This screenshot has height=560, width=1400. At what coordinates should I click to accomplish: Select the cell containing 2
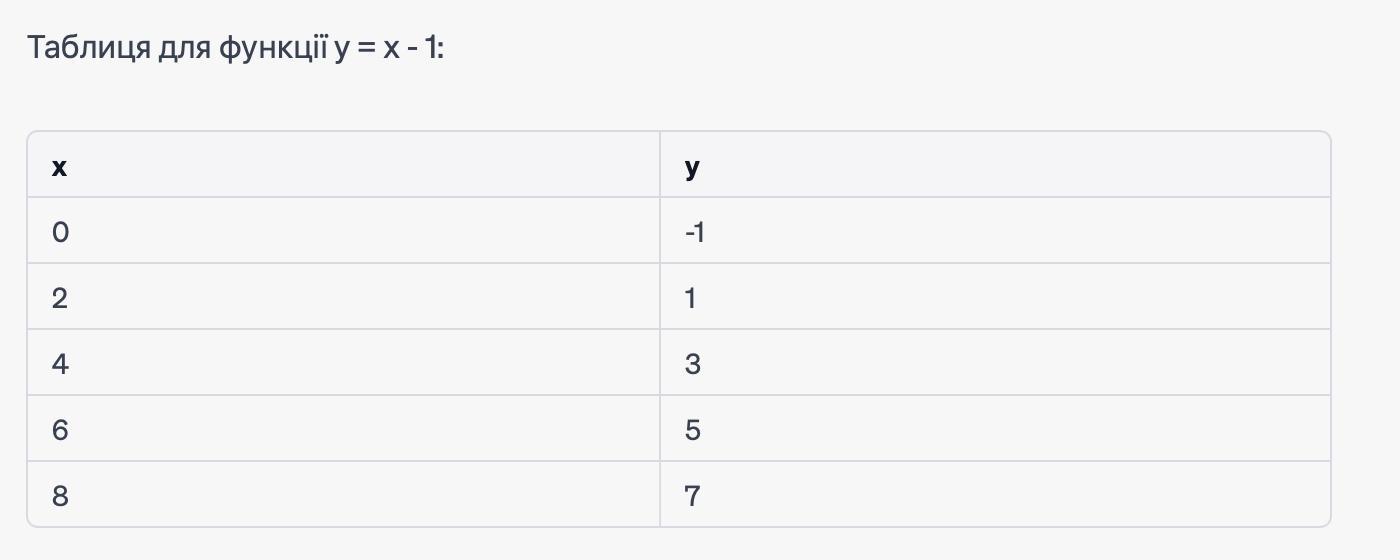pos(60,298)
